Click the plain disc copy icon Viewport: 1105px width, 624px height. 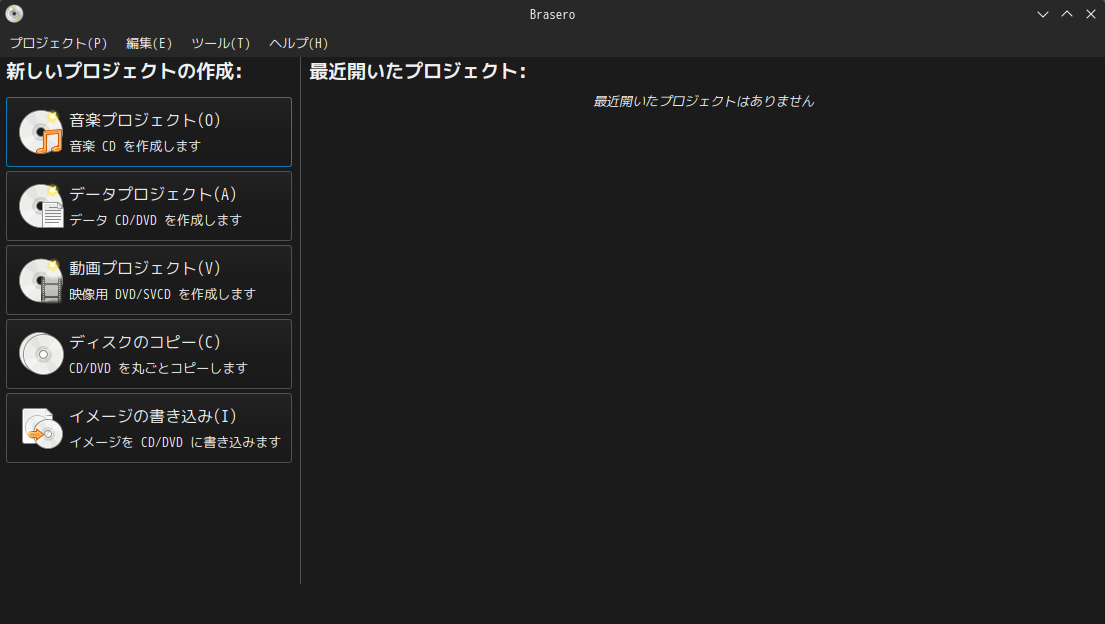click(41, 354)
